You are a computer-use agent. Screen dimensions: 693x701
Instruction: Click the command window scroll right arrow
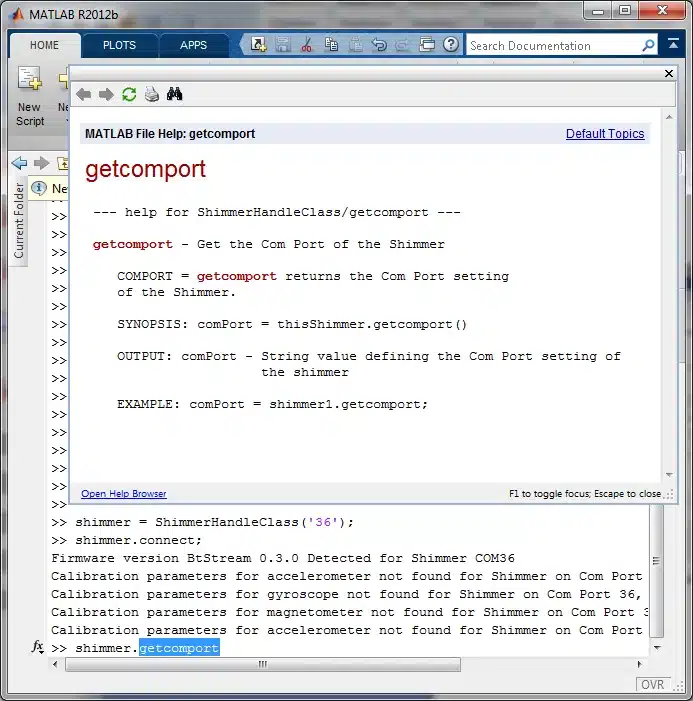point(639,664)
